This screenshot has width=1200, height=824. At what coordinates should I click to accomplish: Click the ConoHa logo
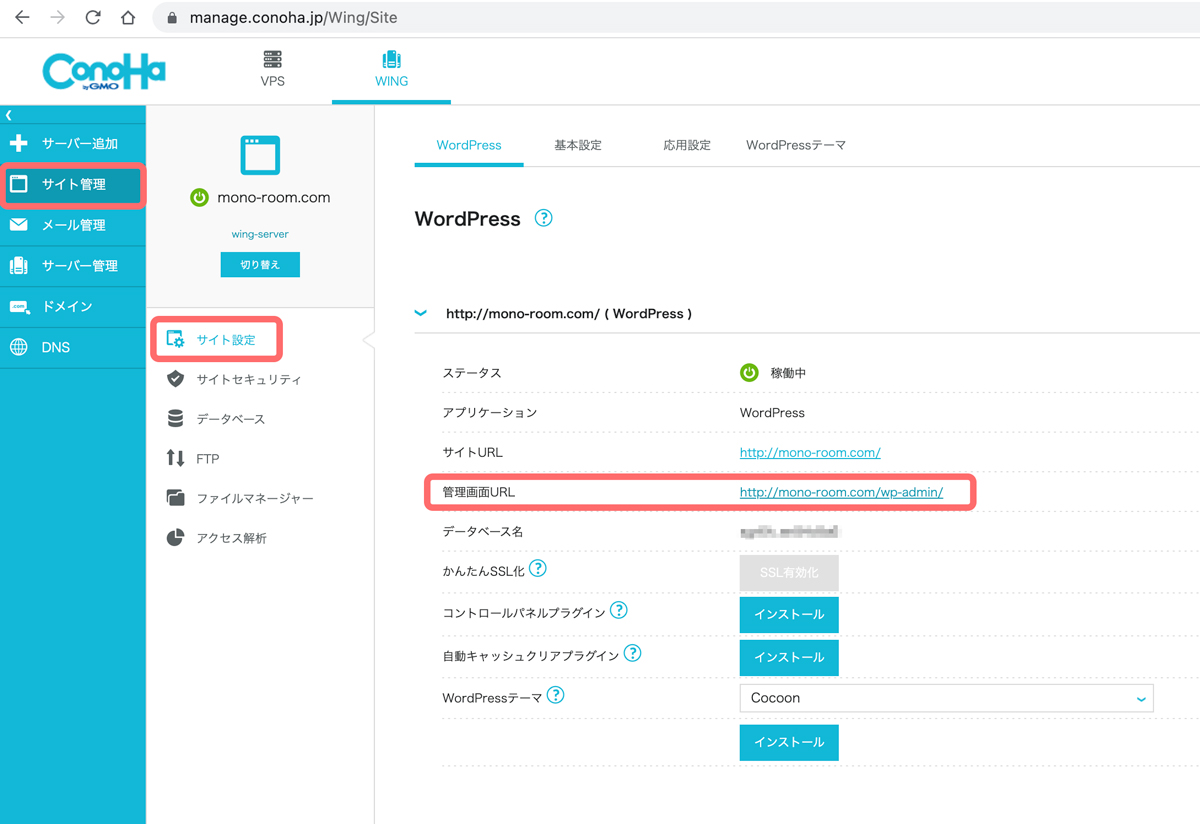(104, 71)
